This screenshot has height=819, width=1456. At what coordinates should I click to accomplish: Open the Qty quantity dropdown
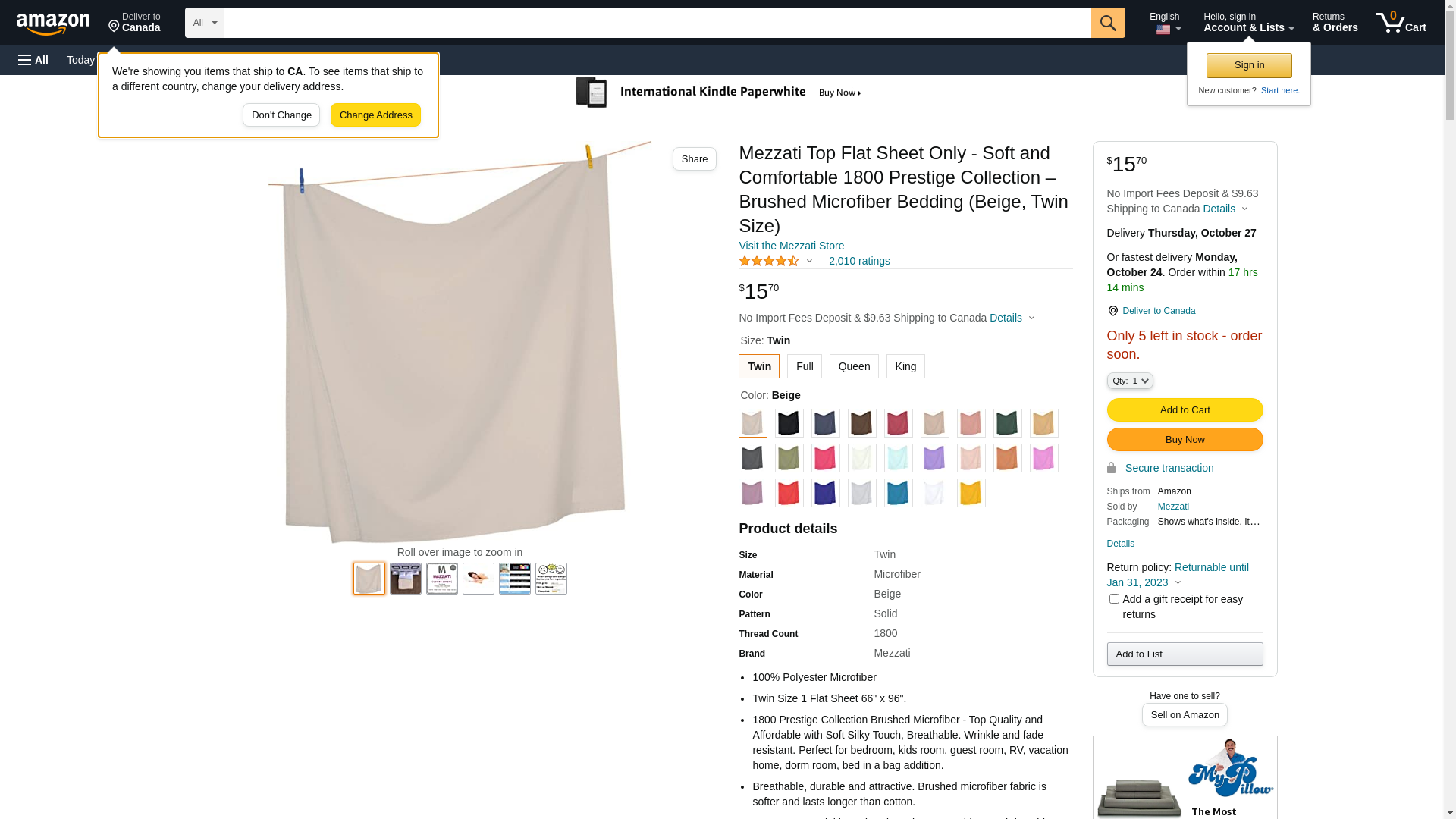point(1130,381)
